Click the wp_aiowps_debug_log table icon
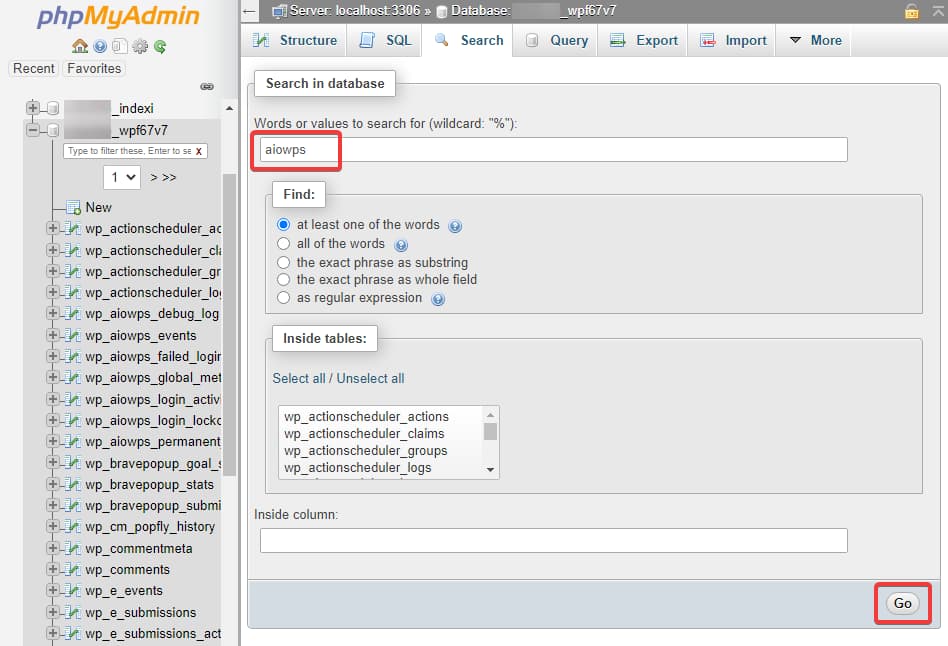948x646 pixels. pos(73,313)
